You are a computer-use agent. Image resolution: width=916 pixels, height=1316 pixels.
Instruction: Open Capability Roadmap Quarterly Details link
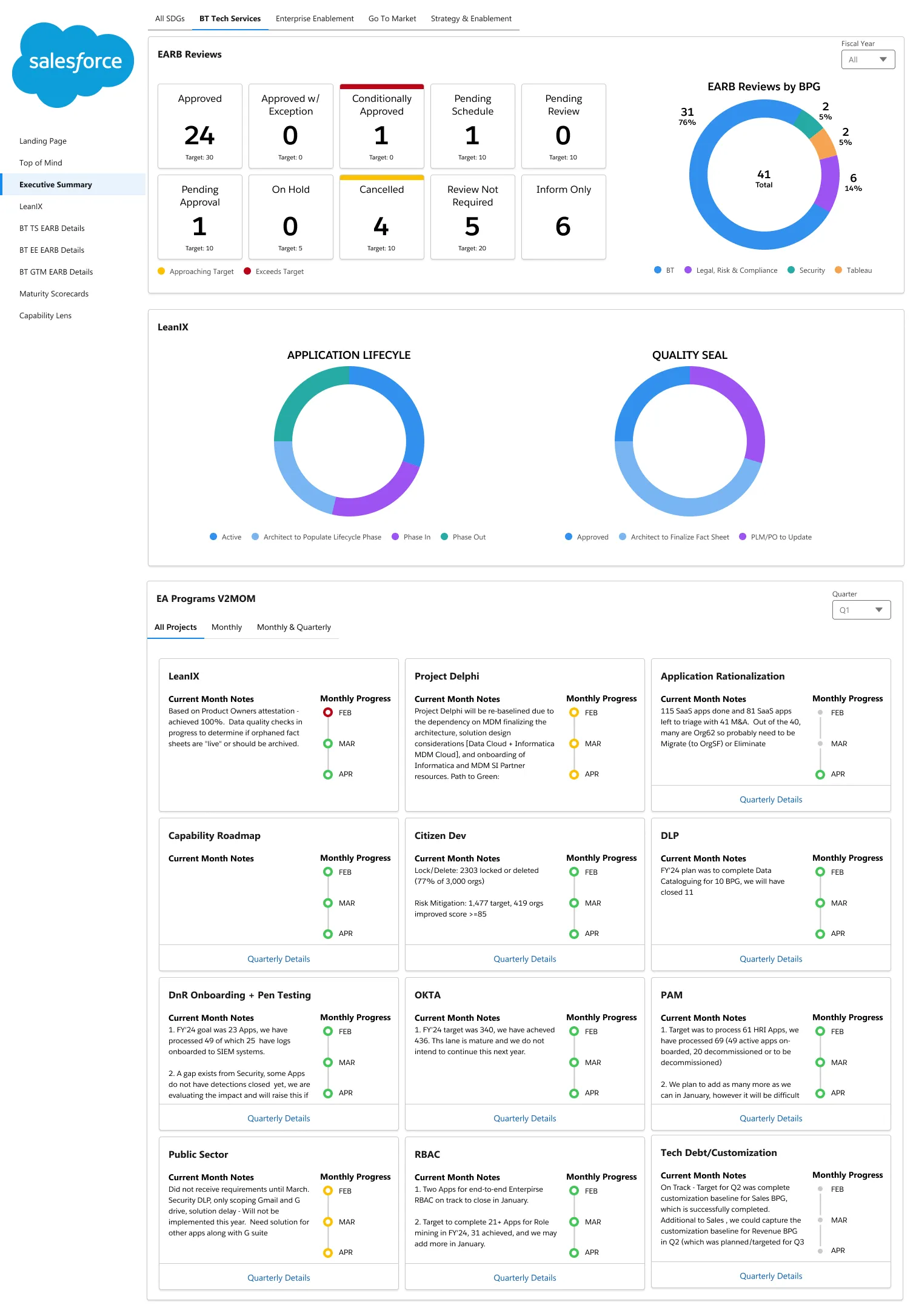(x=278, y=960)
